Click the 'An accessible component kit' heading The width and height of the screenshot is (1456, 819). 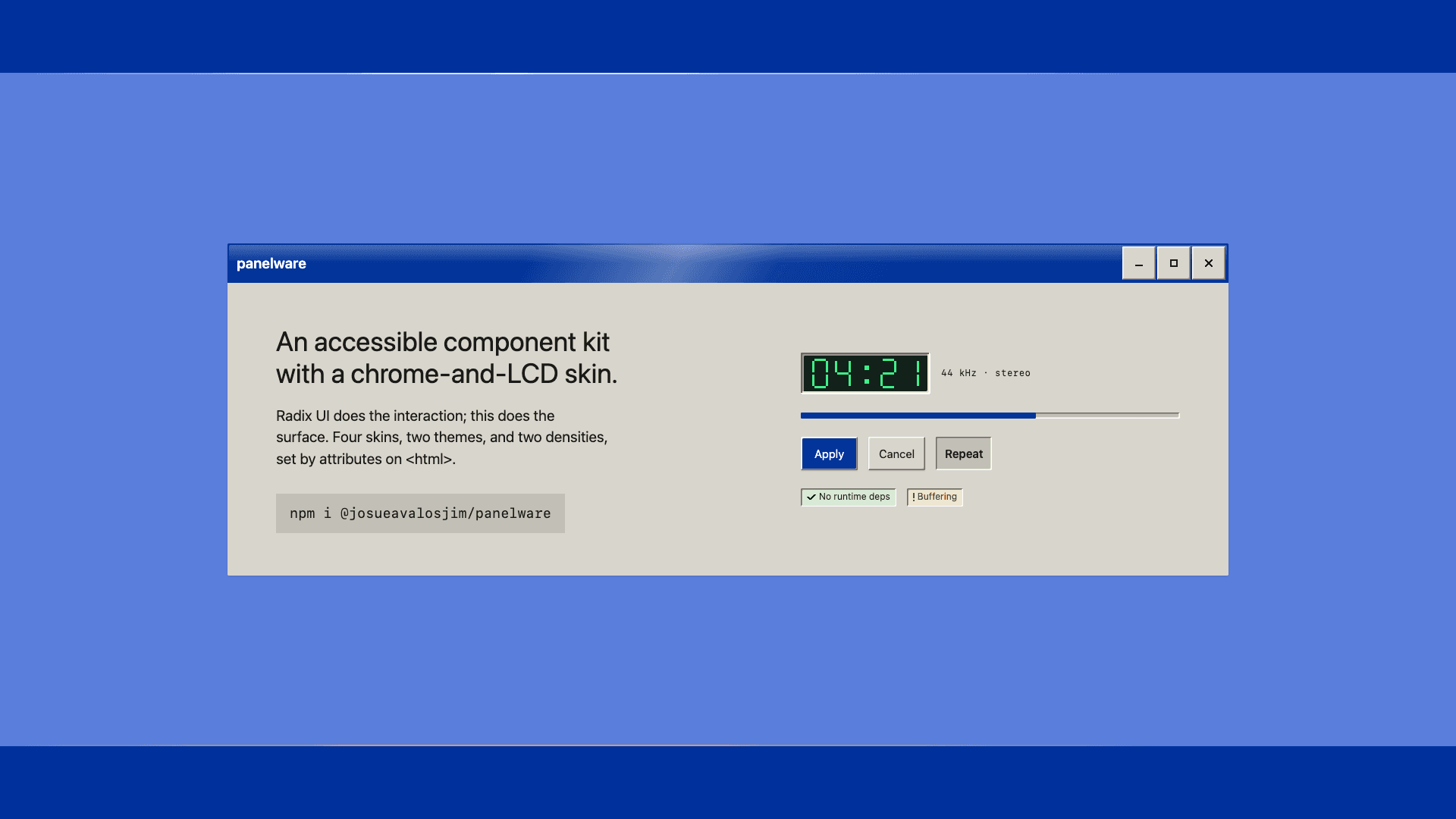pos(447,357)
